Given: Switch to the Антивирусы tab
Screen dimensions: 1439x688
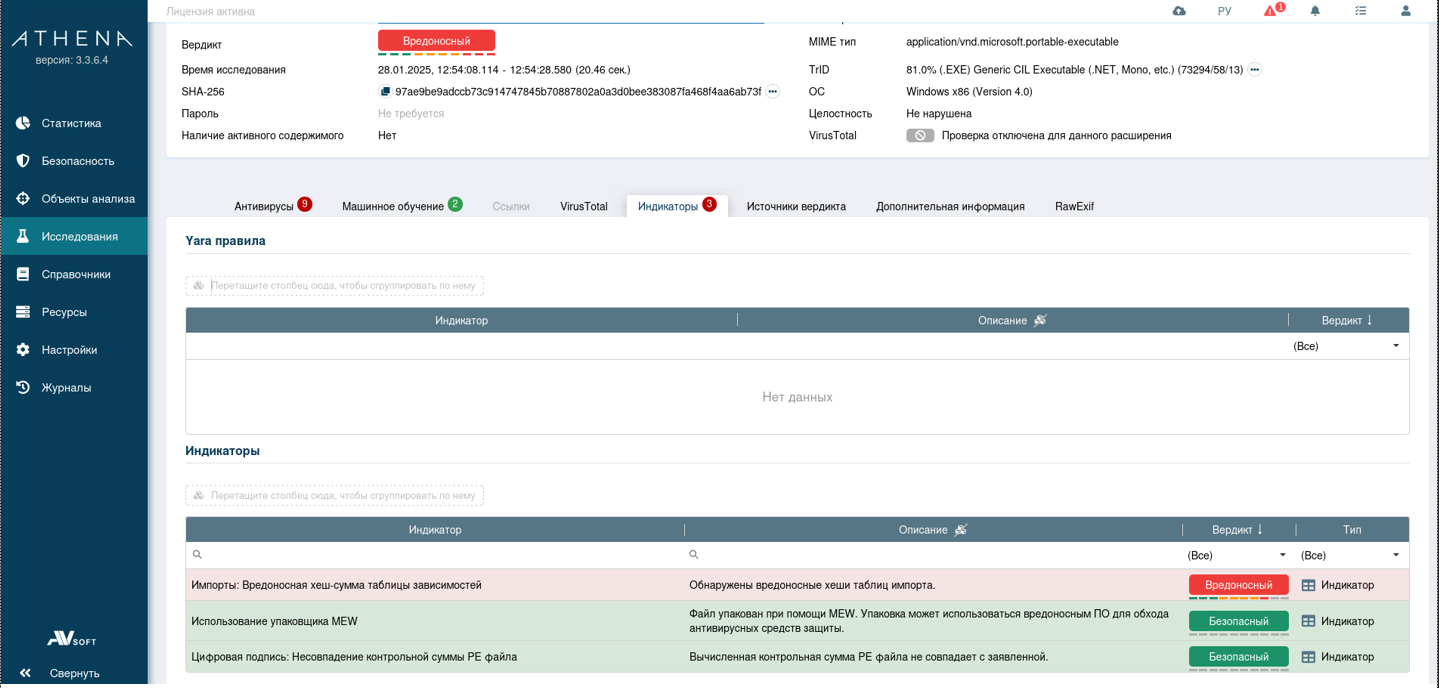Looking at the screenshot, I should [x=272, y=206].
